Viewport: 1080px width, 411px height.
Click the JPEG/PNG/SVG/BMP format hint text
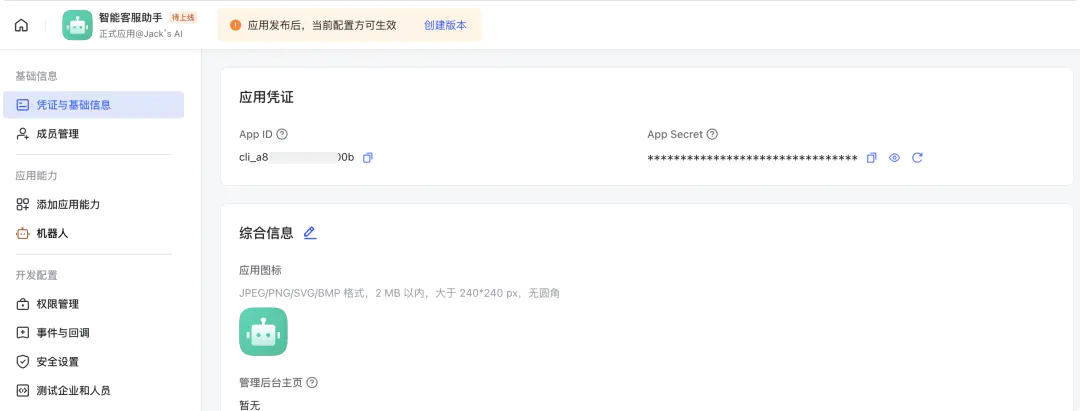(x=399, y=293)
